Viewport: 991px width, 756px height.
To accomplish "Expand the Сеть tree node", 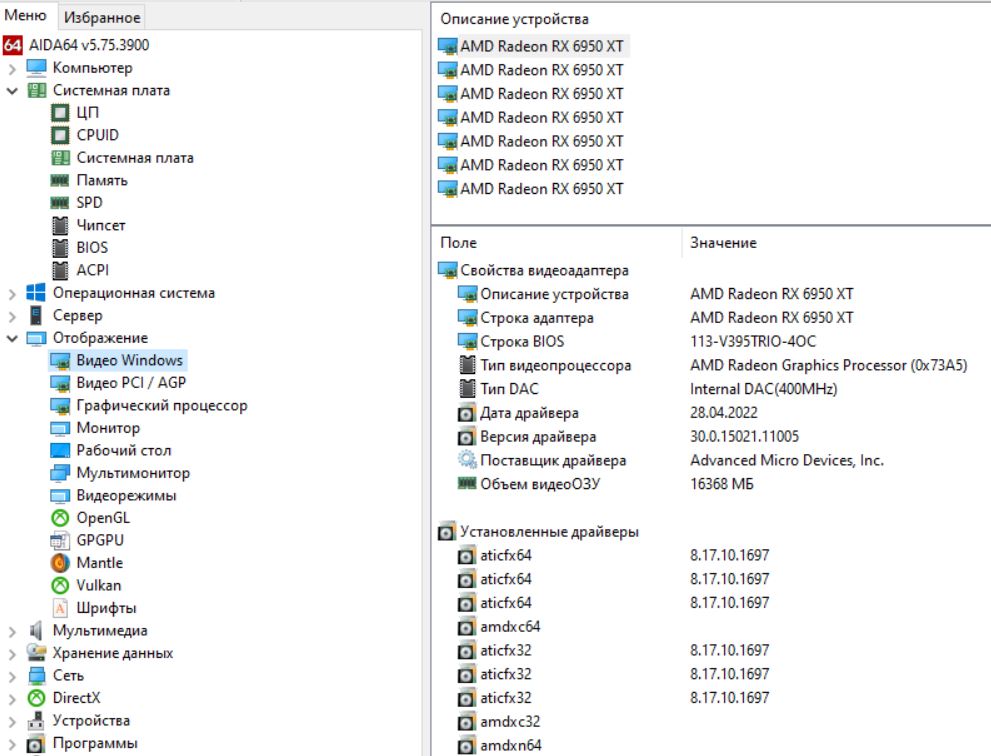I will tap(12, 676).
